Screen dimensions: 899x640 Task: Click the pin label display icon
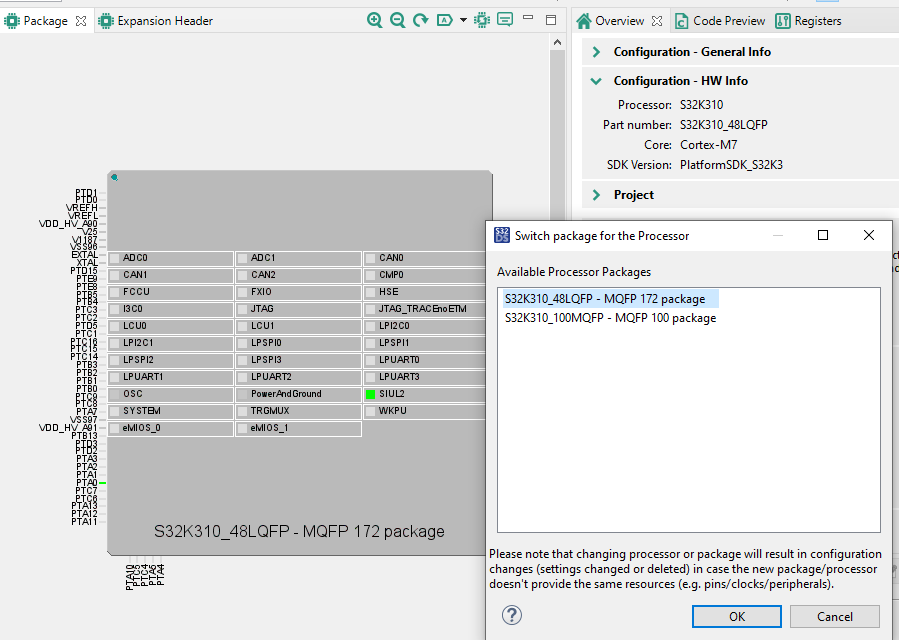coord(444,19)
